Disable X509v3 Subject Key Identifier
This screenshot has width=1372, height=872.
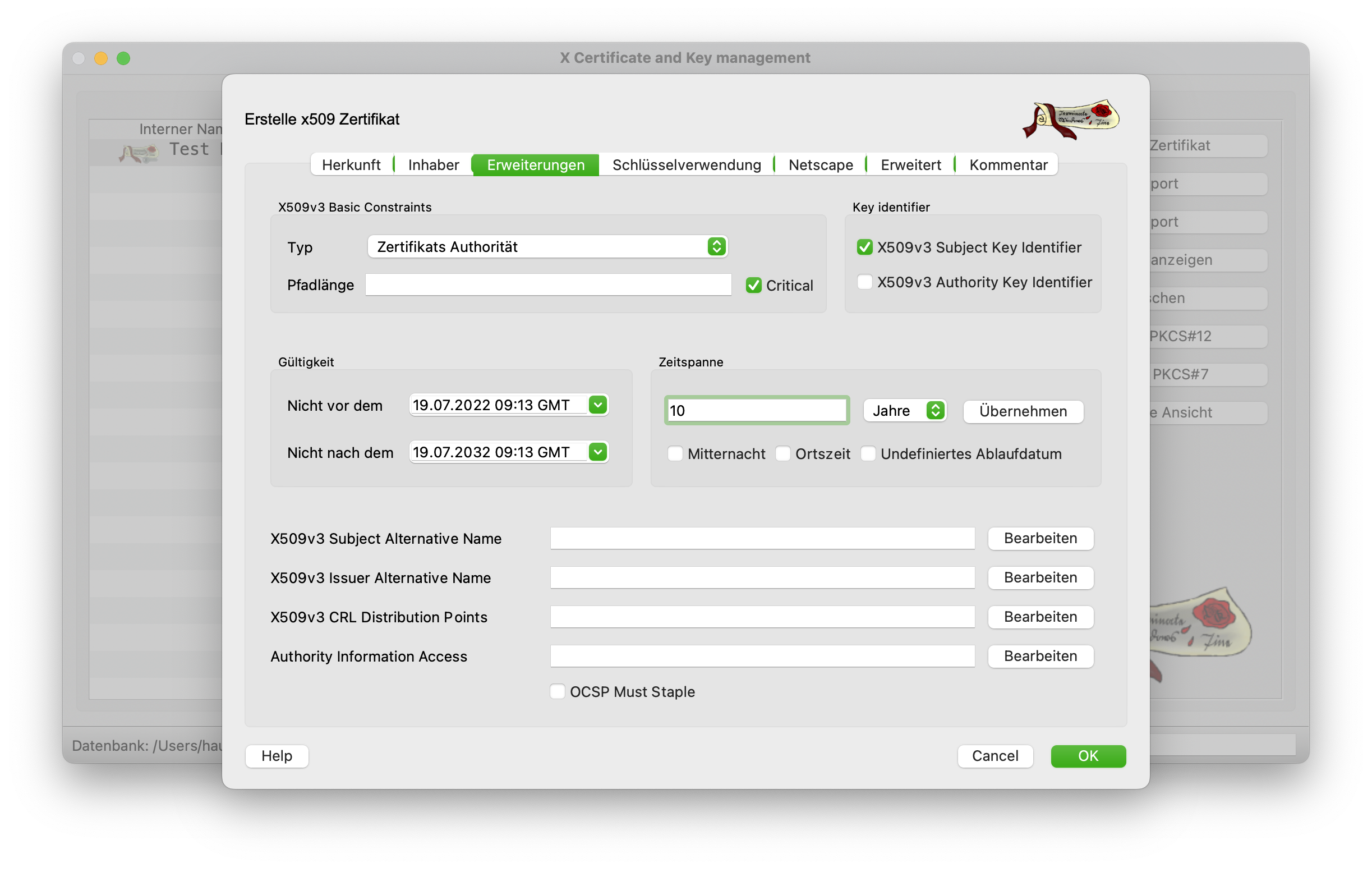(864, 247)
